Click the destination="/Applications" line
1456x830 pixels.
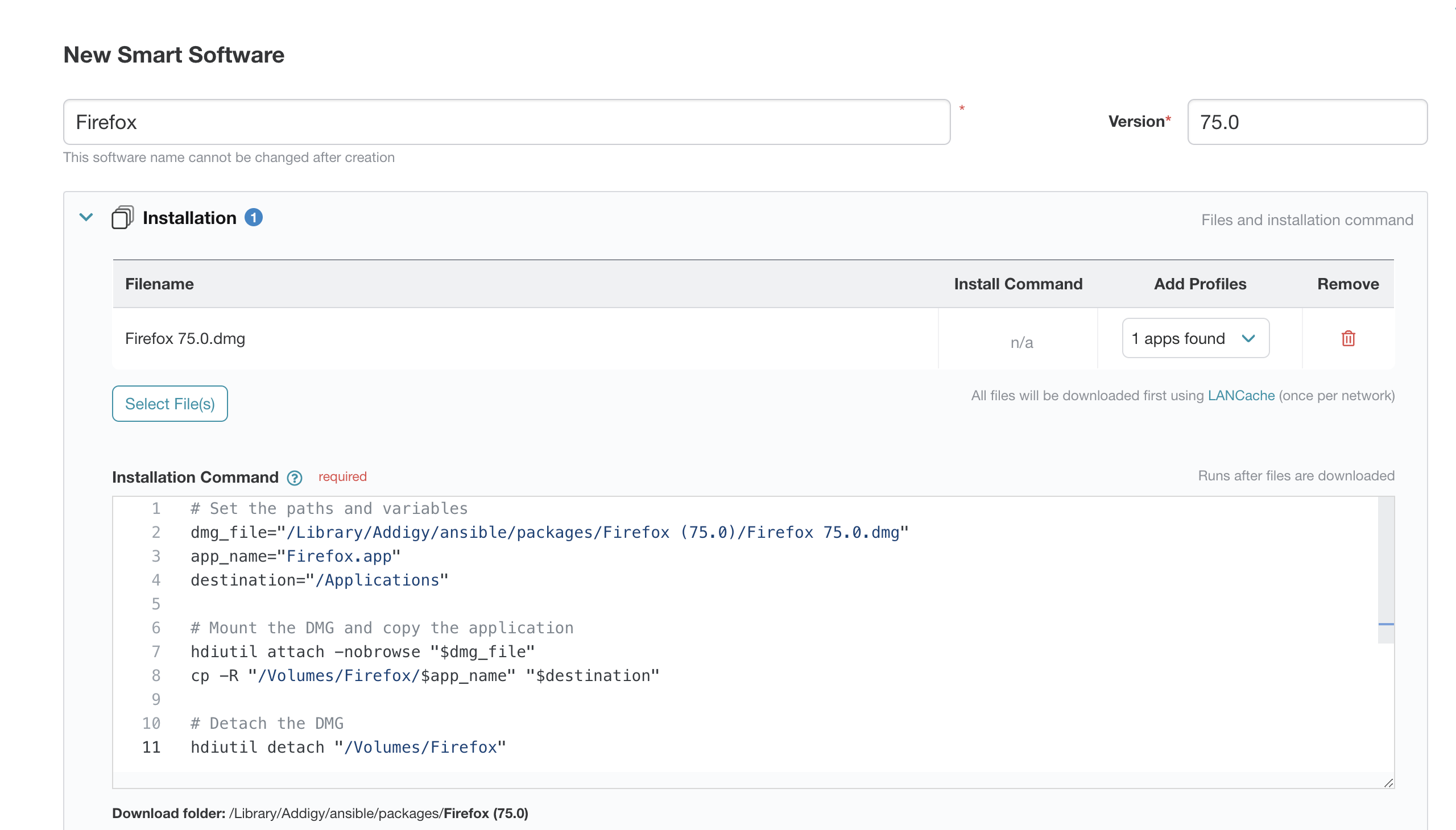(320, 580)
